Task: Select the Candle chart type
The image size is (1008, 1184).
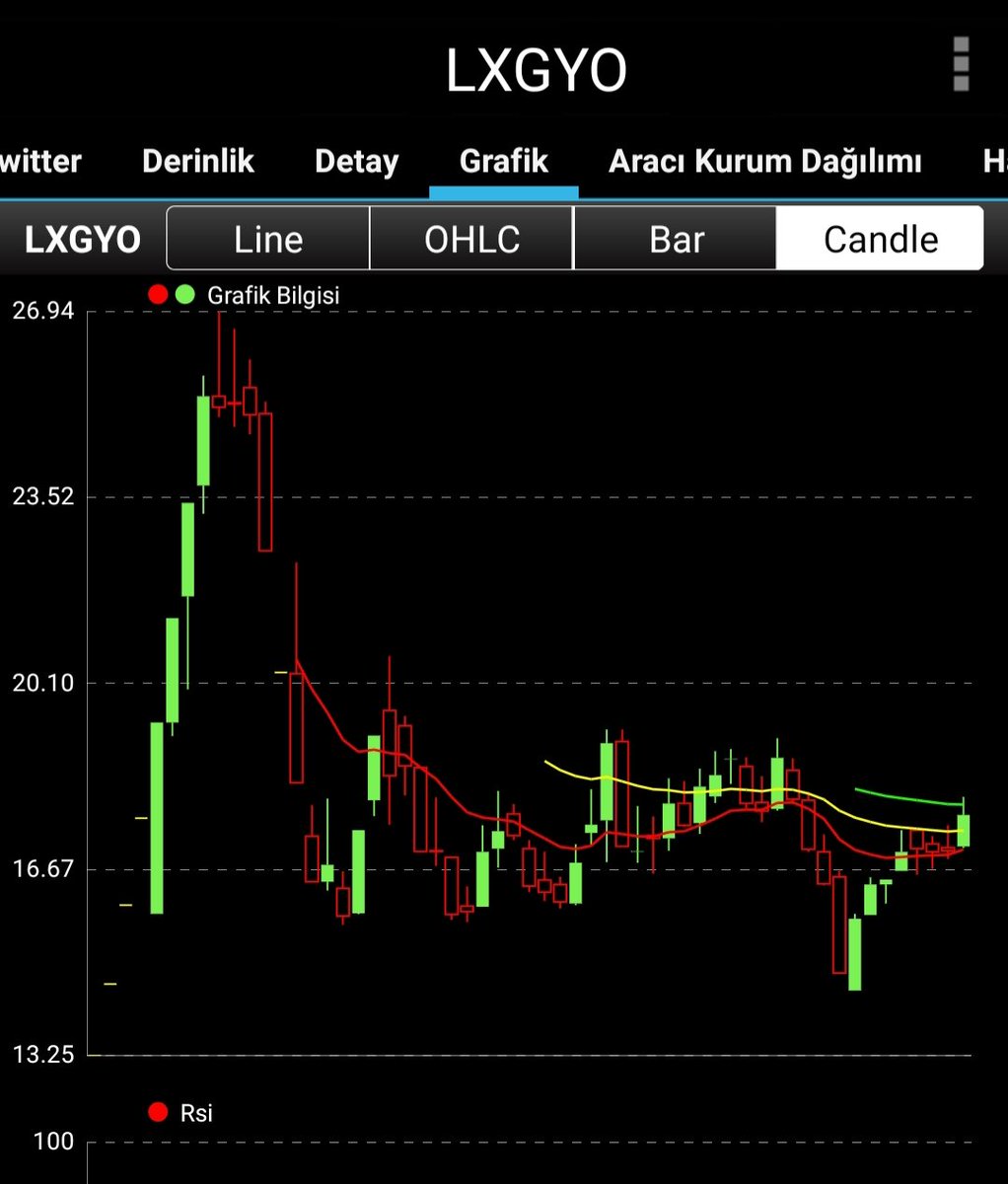Action: pos(880,239)
